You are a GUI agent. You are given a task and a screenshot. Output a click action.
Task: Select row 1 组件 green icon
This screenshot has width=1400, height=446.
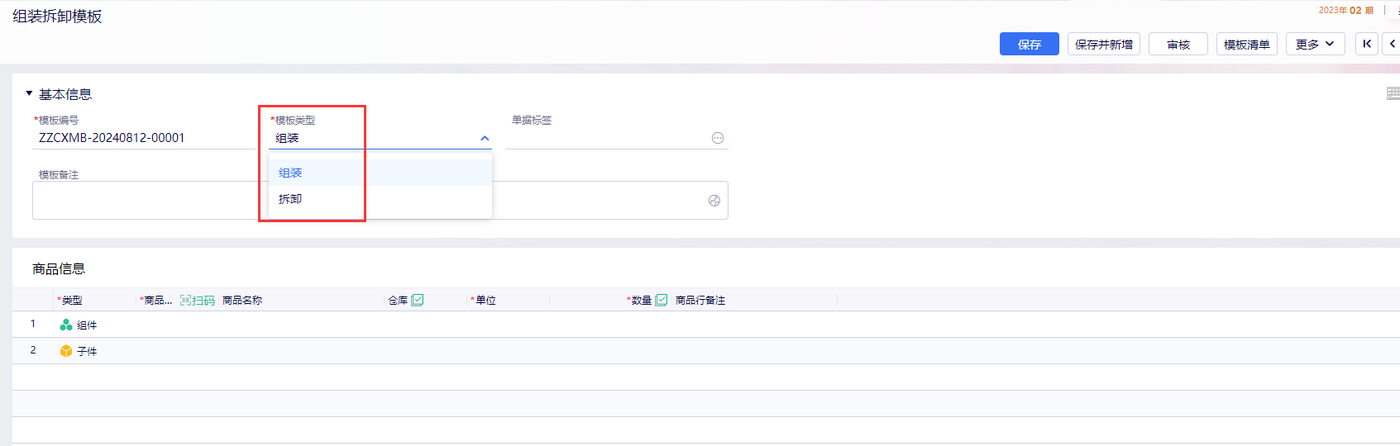(x=66, y=325)
